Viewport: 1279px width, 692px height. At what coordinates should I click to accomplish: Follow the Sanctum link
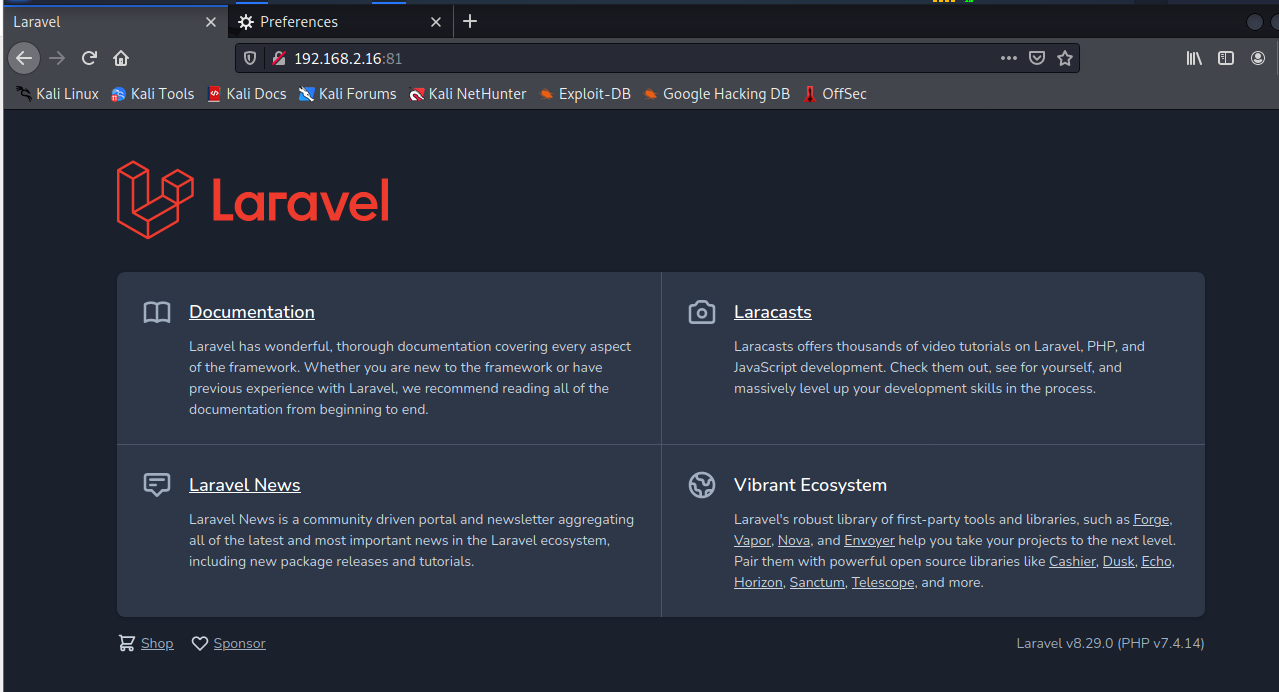click(817, 582)
